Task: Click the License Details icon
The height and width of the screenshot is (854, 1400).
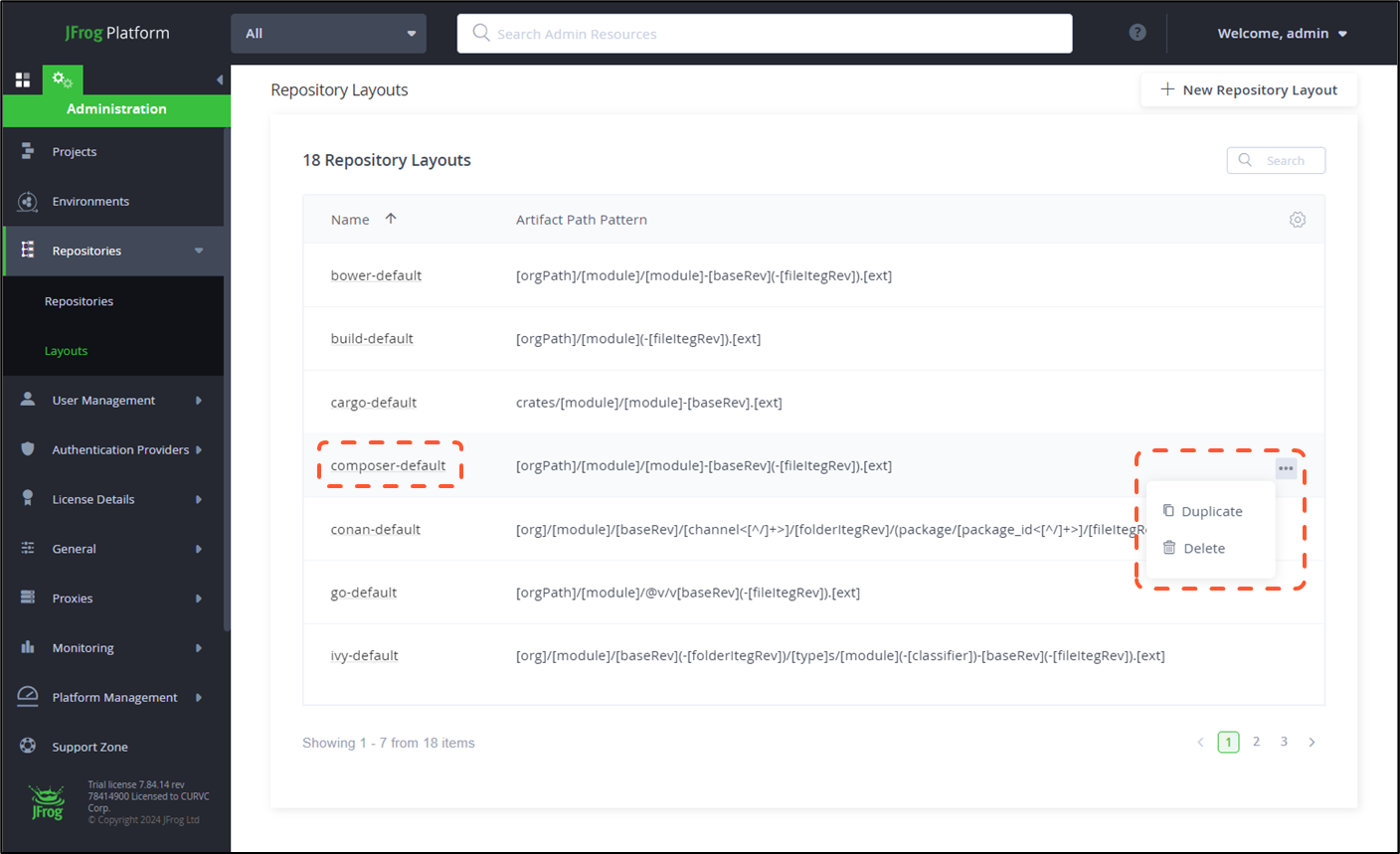Action: [x=28, y=498]
